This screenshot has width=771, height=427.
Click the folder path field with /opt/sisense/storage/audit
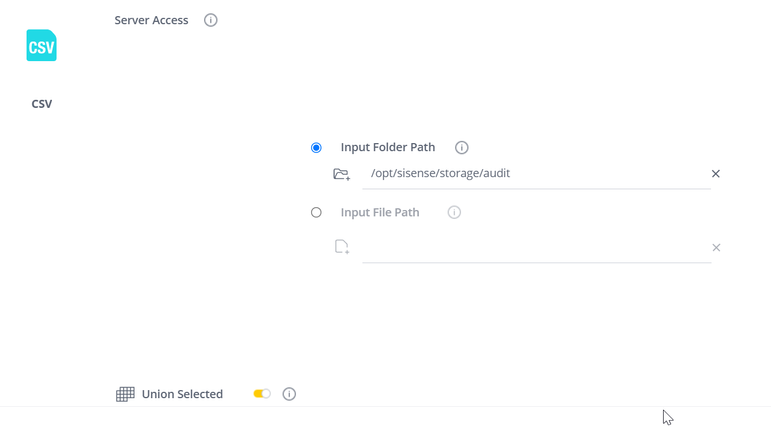pyautogui.click(x=535, y=174)
